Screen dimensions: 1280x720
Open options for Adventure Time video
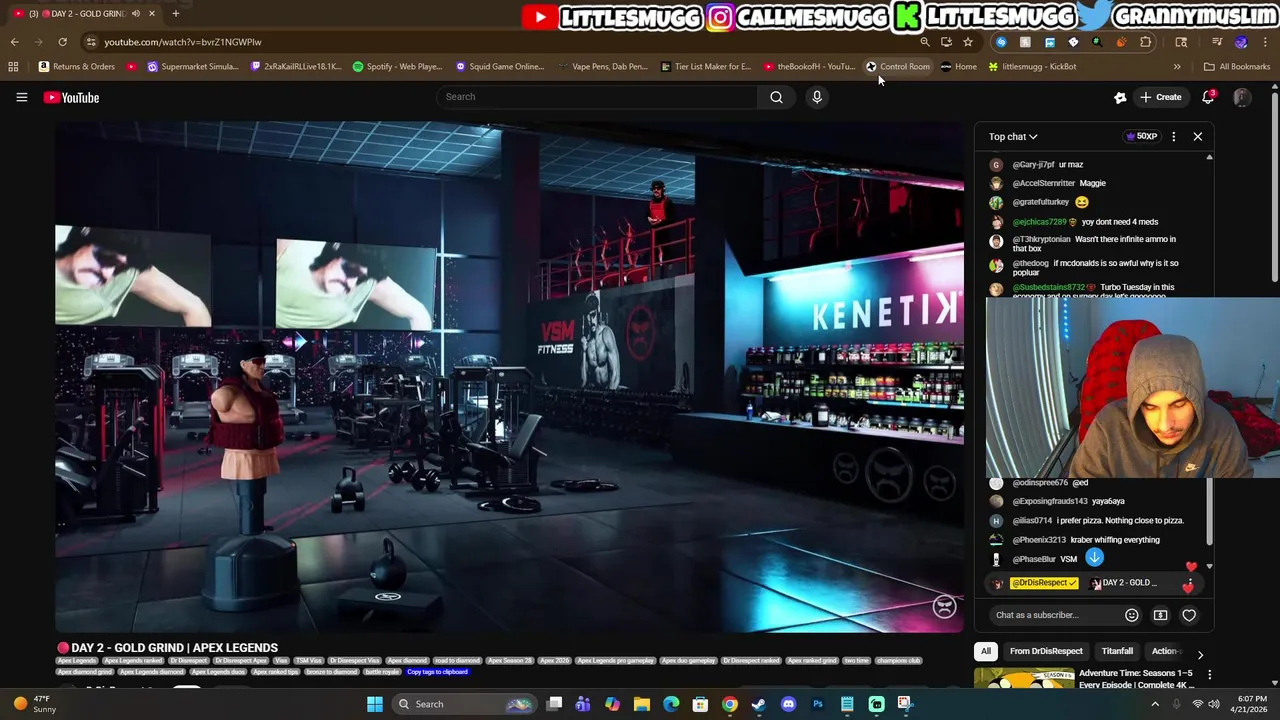point(1209,675)
